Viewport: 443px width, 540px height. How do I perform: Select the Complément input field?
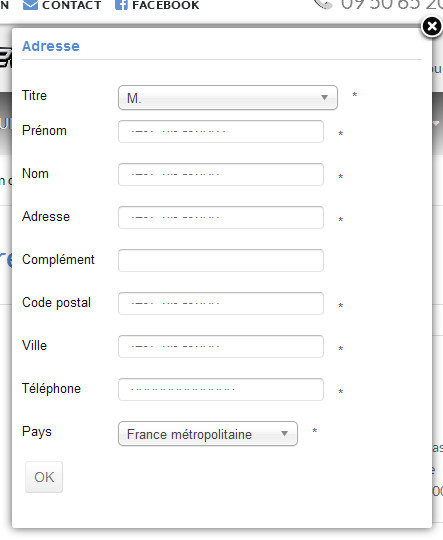point(221,260)
